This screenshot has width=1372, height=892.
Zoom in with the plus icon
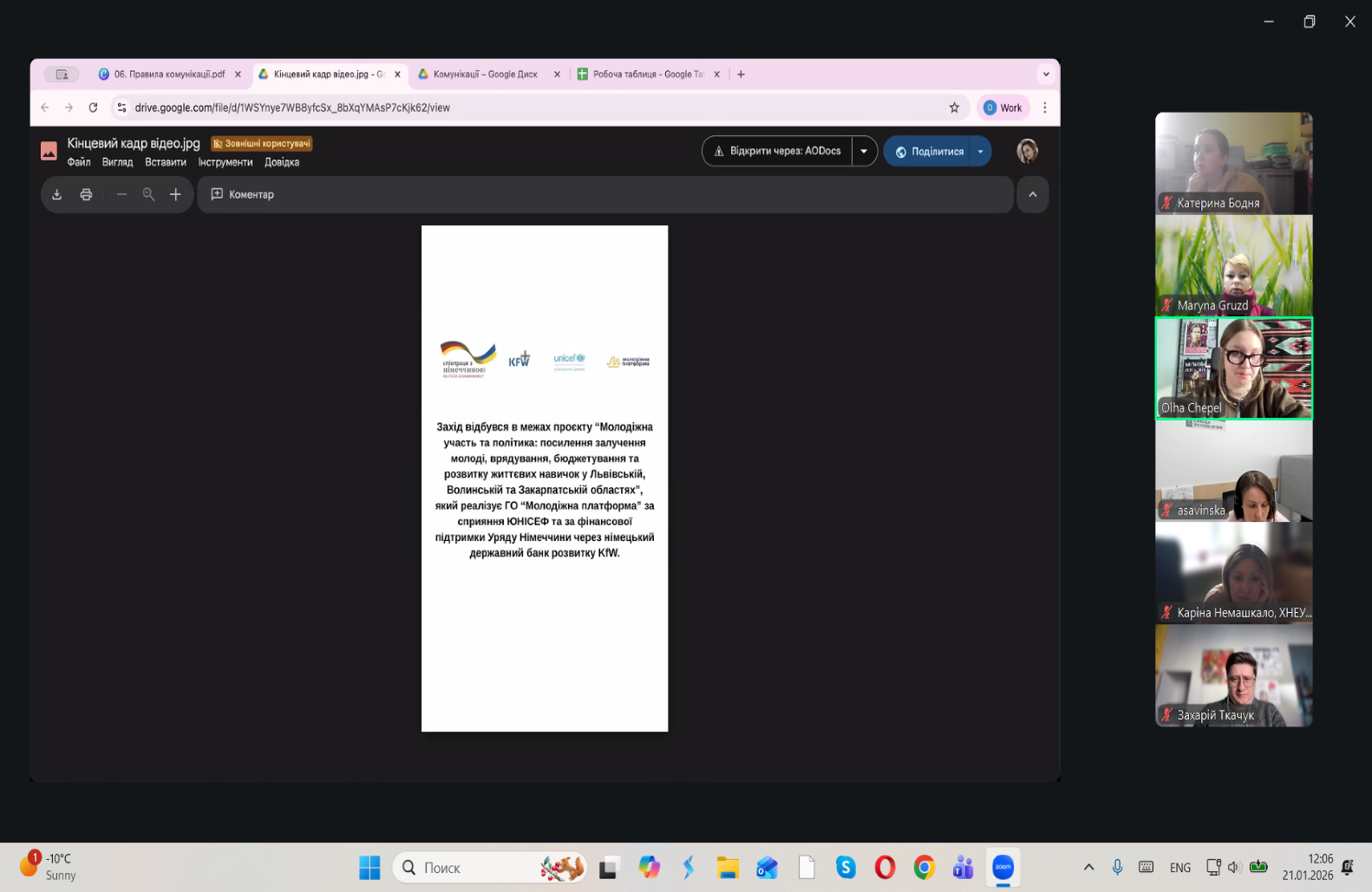(175, 195)
